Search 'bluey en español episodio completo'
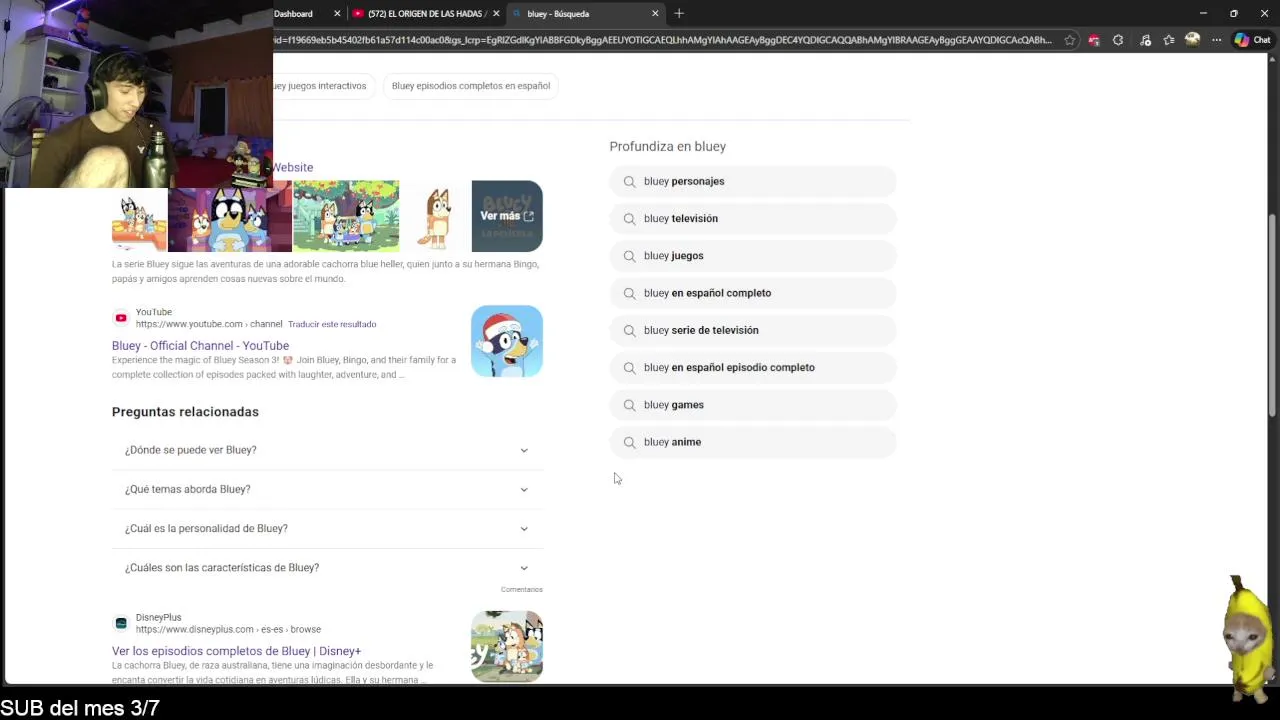1280x720 pixels. coord(753,367)
